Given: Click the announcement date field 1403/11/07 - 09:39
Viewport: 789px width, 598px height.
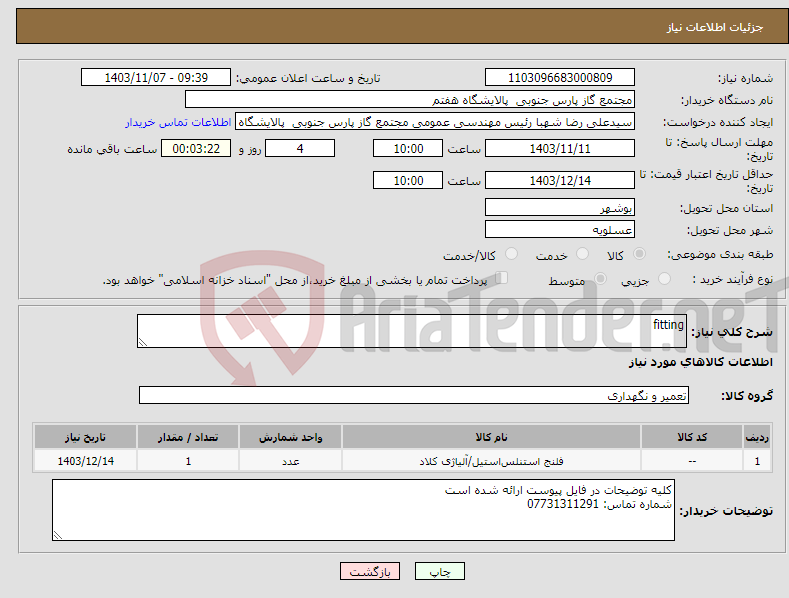Looking at the screenshot, I should click(156, 78).
